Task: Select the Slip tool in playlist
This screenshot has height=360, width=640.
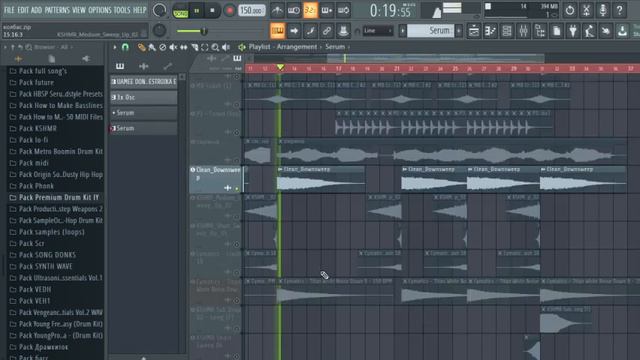Action: pos(184,47)
